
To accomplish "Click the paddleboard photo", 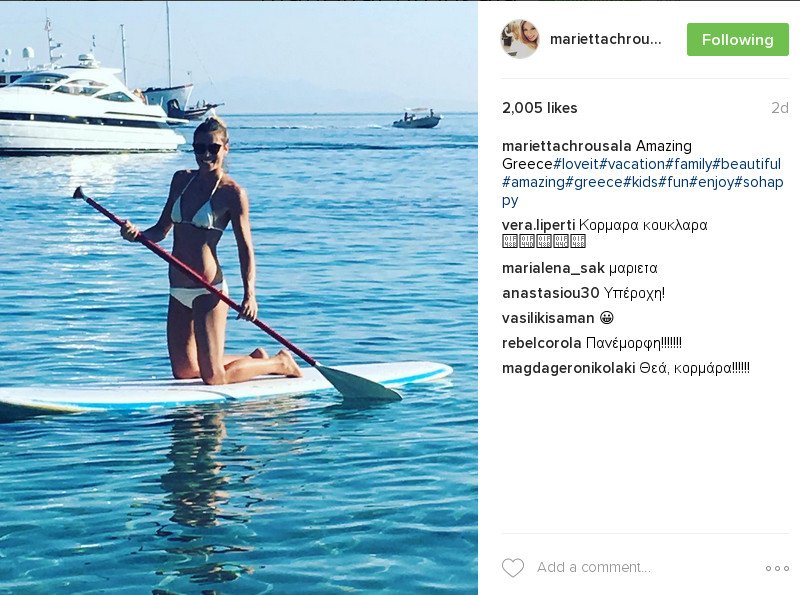I will click(x=238, y=298).
